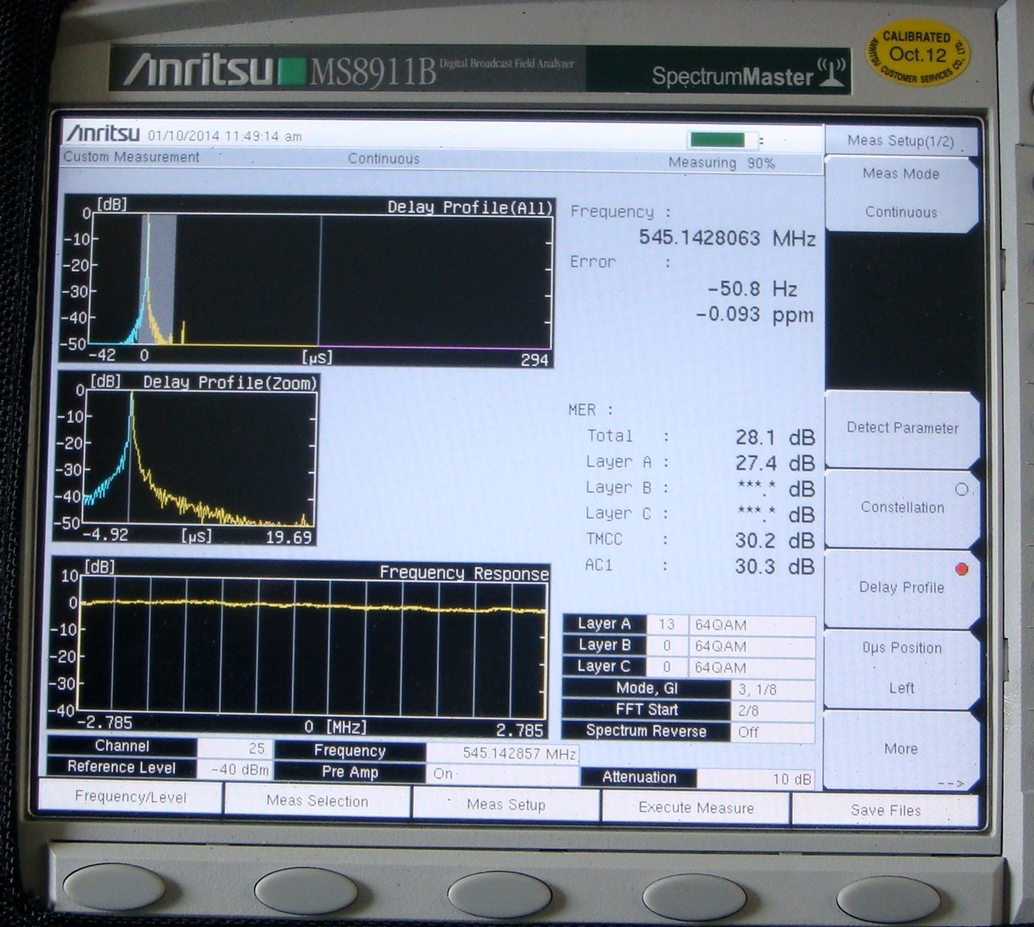Open the Detect Parameter softkey
1034x927 pixels.
901,428
